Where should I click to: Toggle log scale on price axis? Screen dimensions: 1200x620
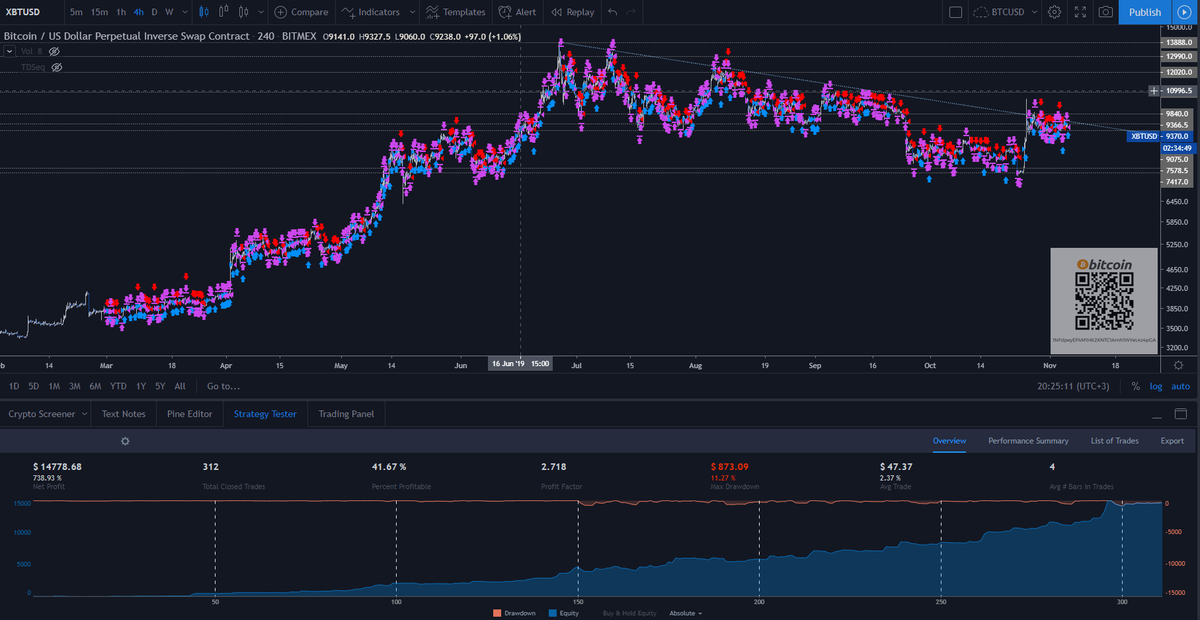1157,386
